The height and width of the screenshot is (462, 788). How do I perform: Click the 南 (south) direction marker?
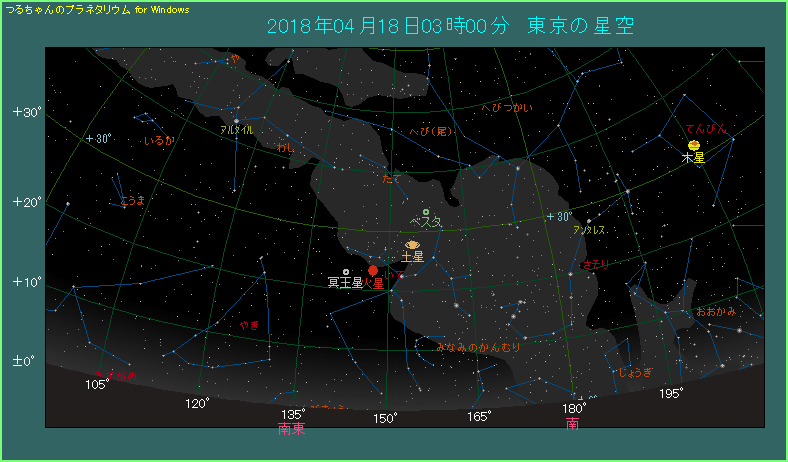[572, 424]
